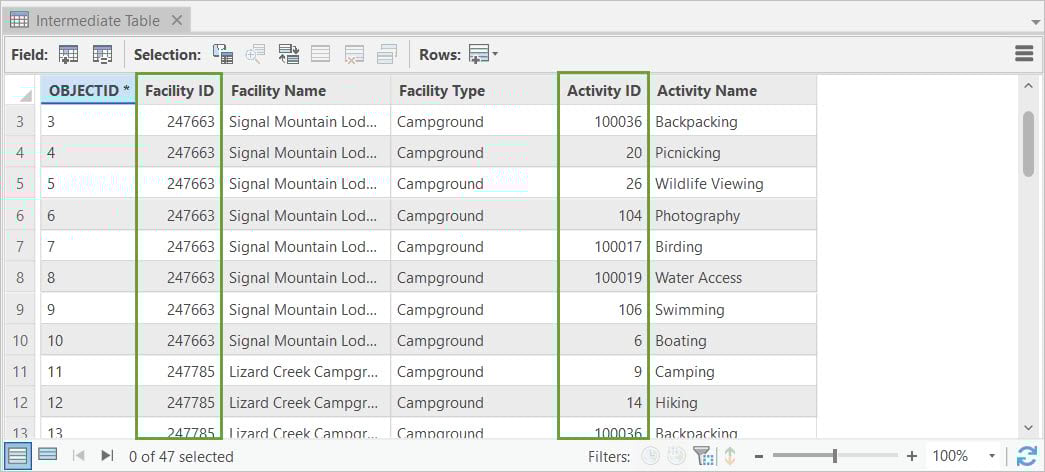This screenshot has width=1045, height=472.
Task: Click the scroll up arrow
Action: coord(1028,85)
